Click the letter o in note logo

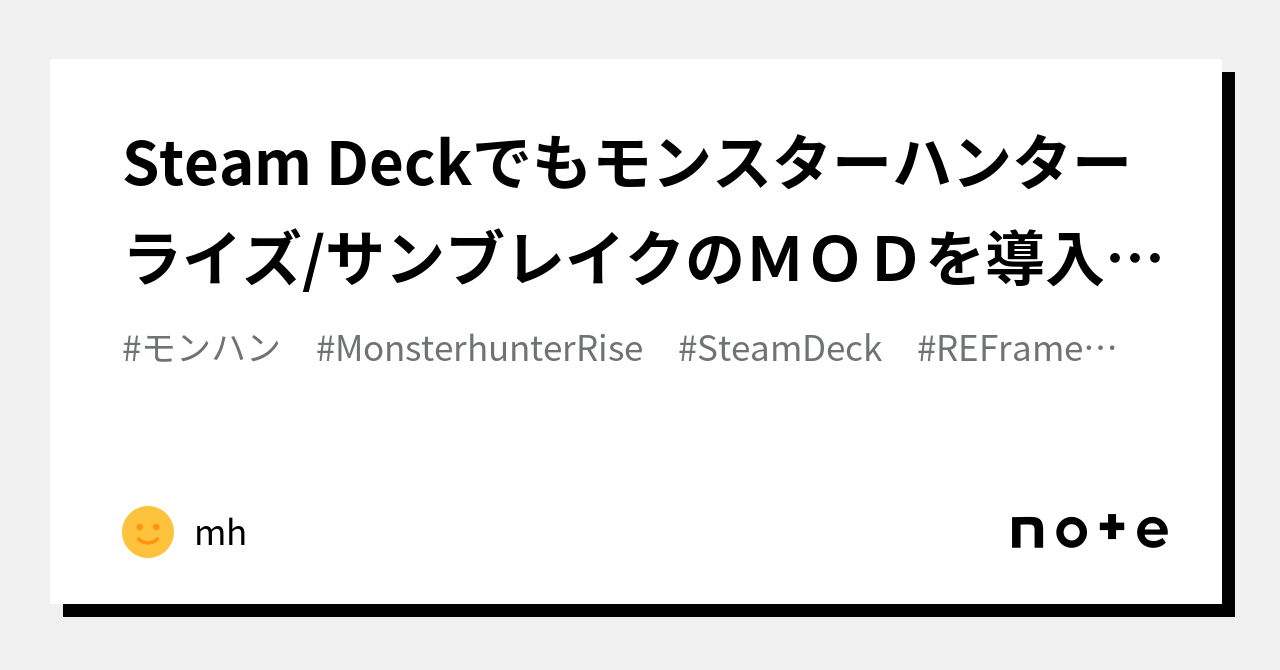[1070, 533]
